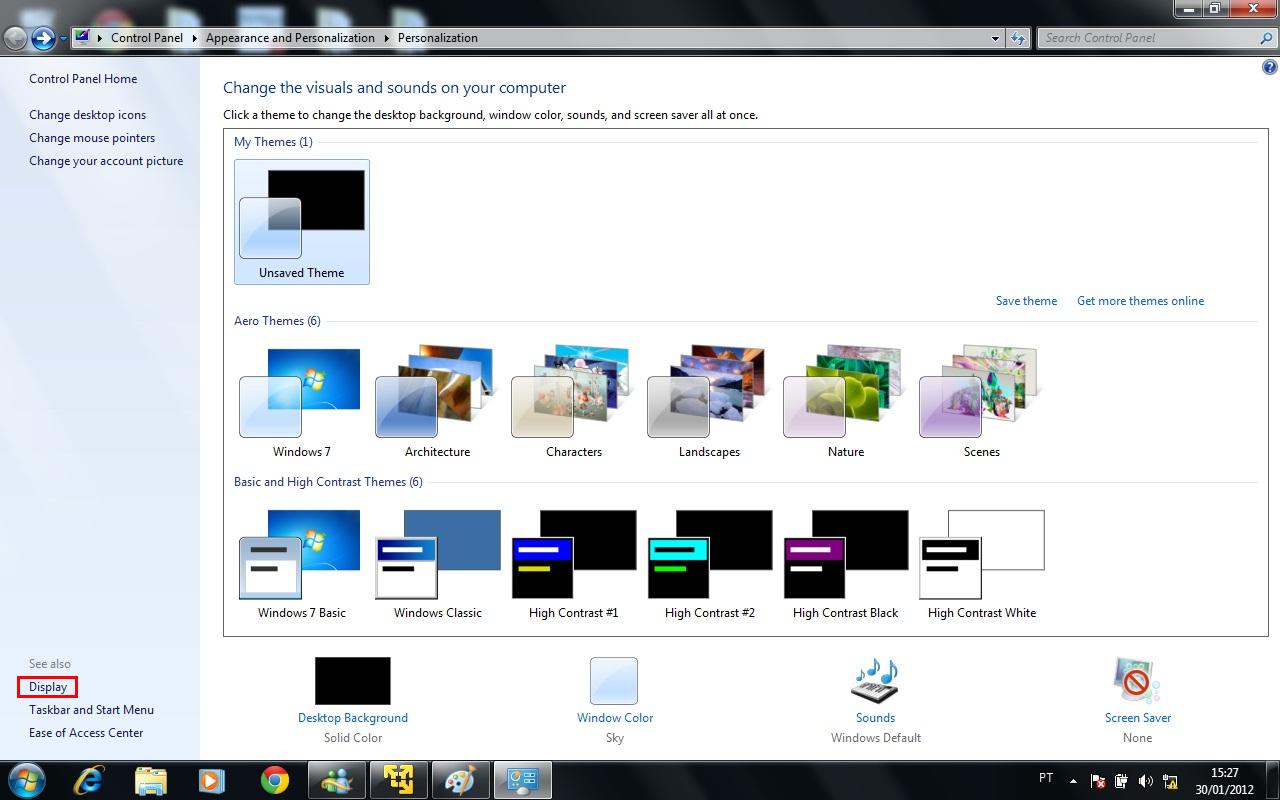Expand the arrow after the Control Panel breadcrumb
The height and width of the screenshot is (800, 1280).
pos(194,38)
